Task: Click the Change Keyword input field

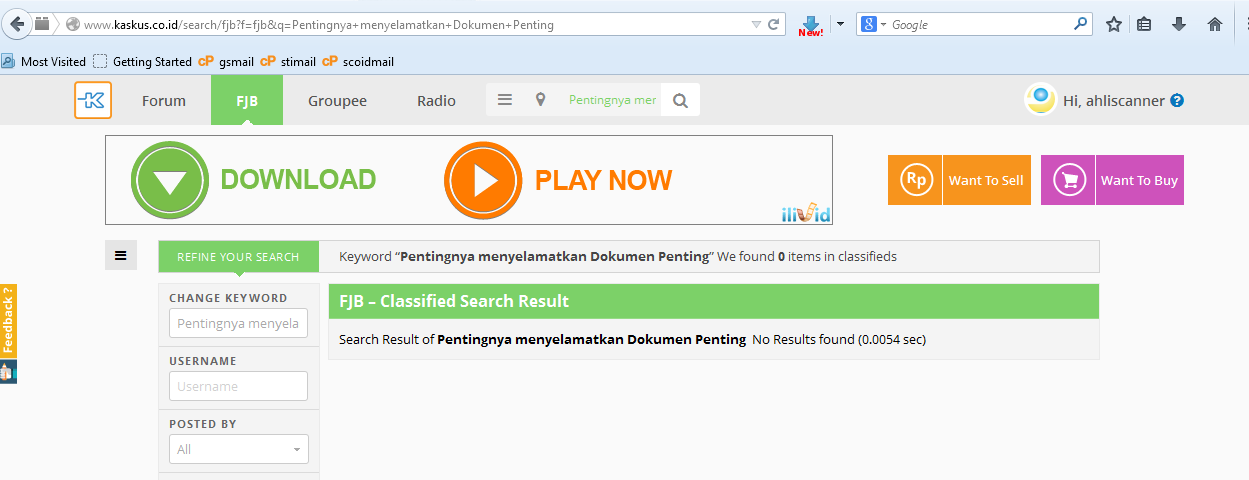Action: tap(238, 324)
